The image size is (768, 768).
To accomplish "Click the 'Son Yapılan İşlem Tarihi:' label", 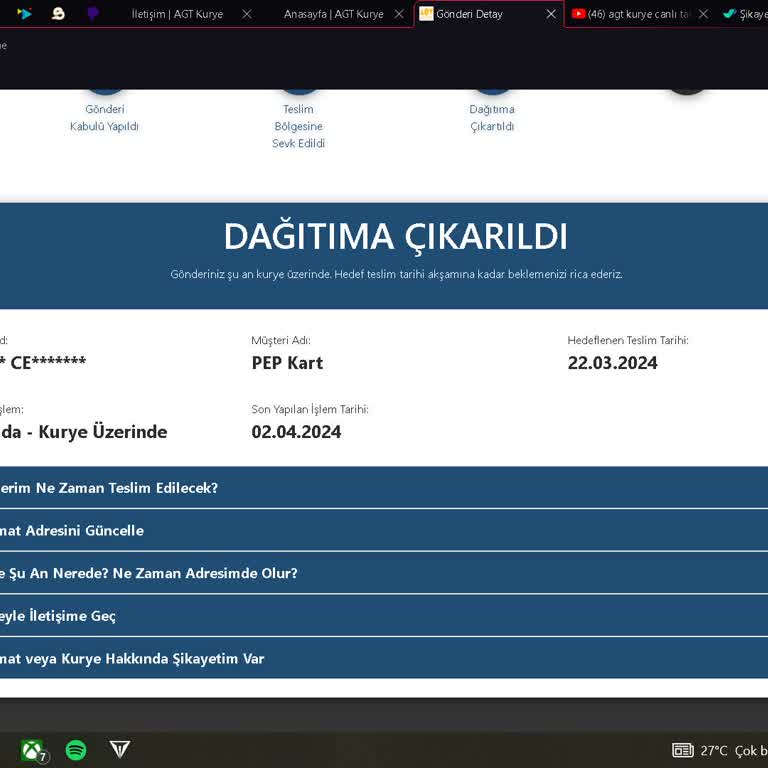I will pyautogui.click(x=310, y=409).
